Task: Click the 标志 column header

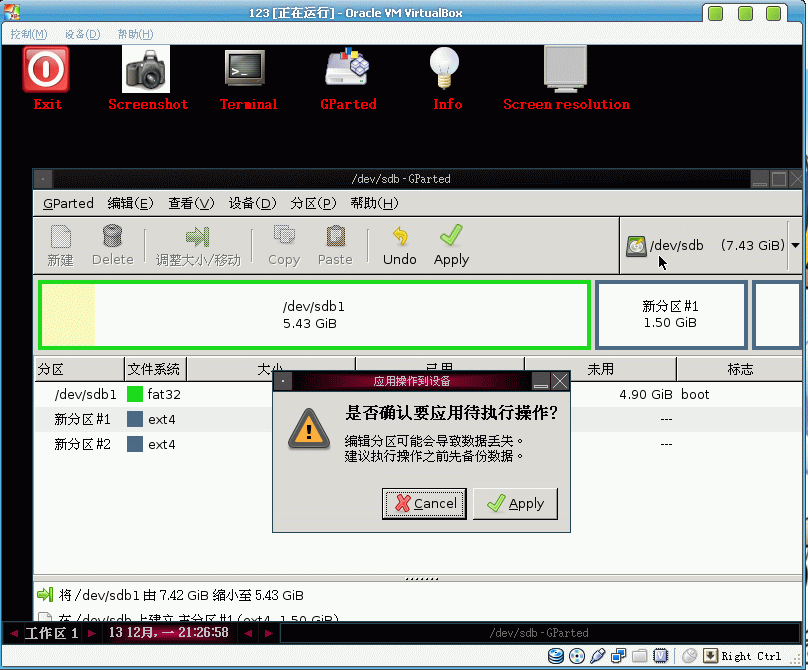Action: pyautogui.click(x=739, y=370)
